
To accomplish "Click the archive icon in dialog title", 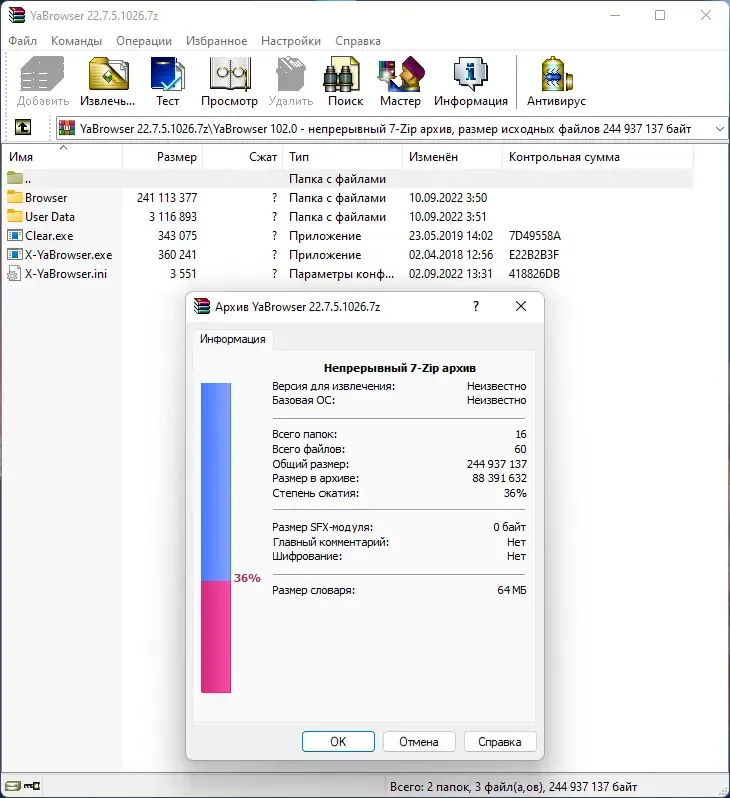I will tap(202, 306).
